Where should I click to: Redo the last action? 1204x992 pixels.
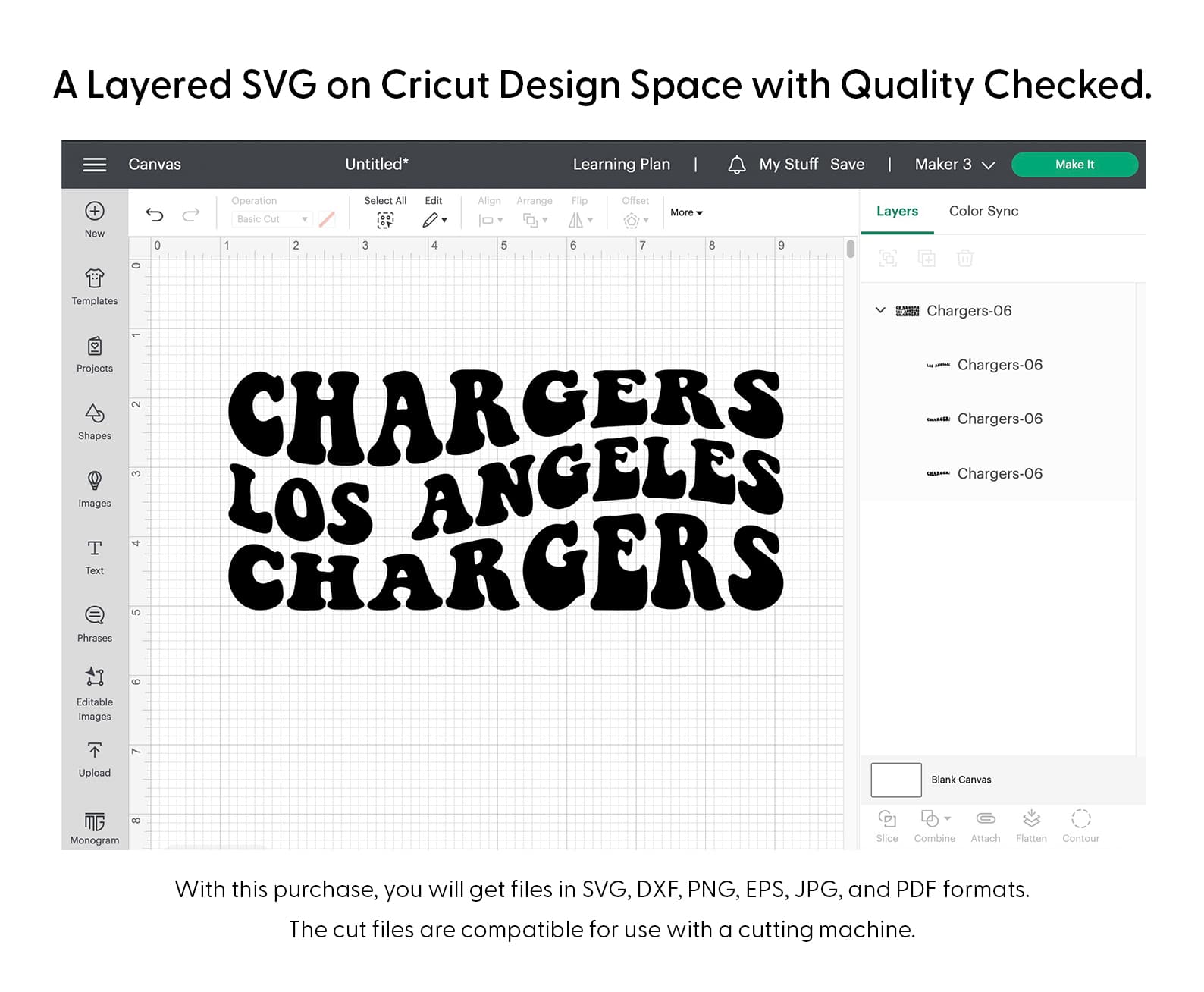[x=191, y=215]
